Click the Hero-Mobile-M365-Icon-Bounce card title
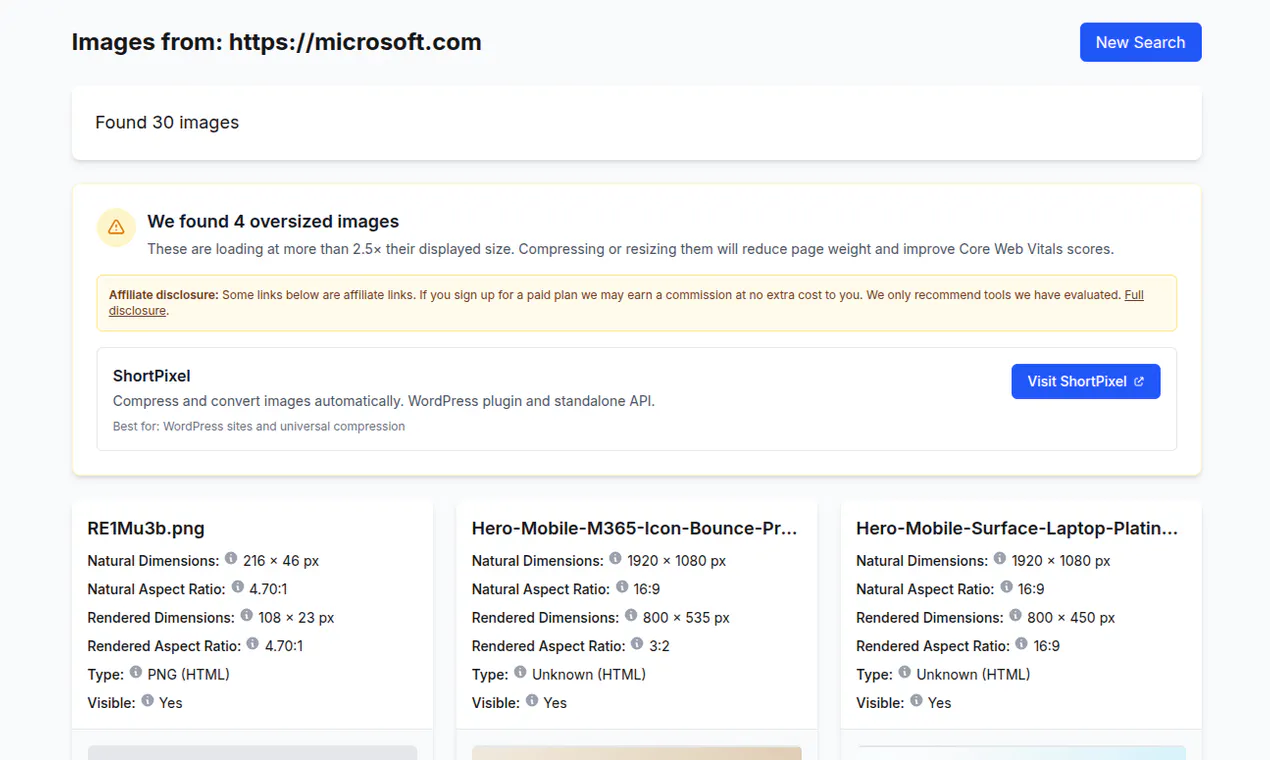Viewport: 1270px width, 760px height. (x=635, y=528)
